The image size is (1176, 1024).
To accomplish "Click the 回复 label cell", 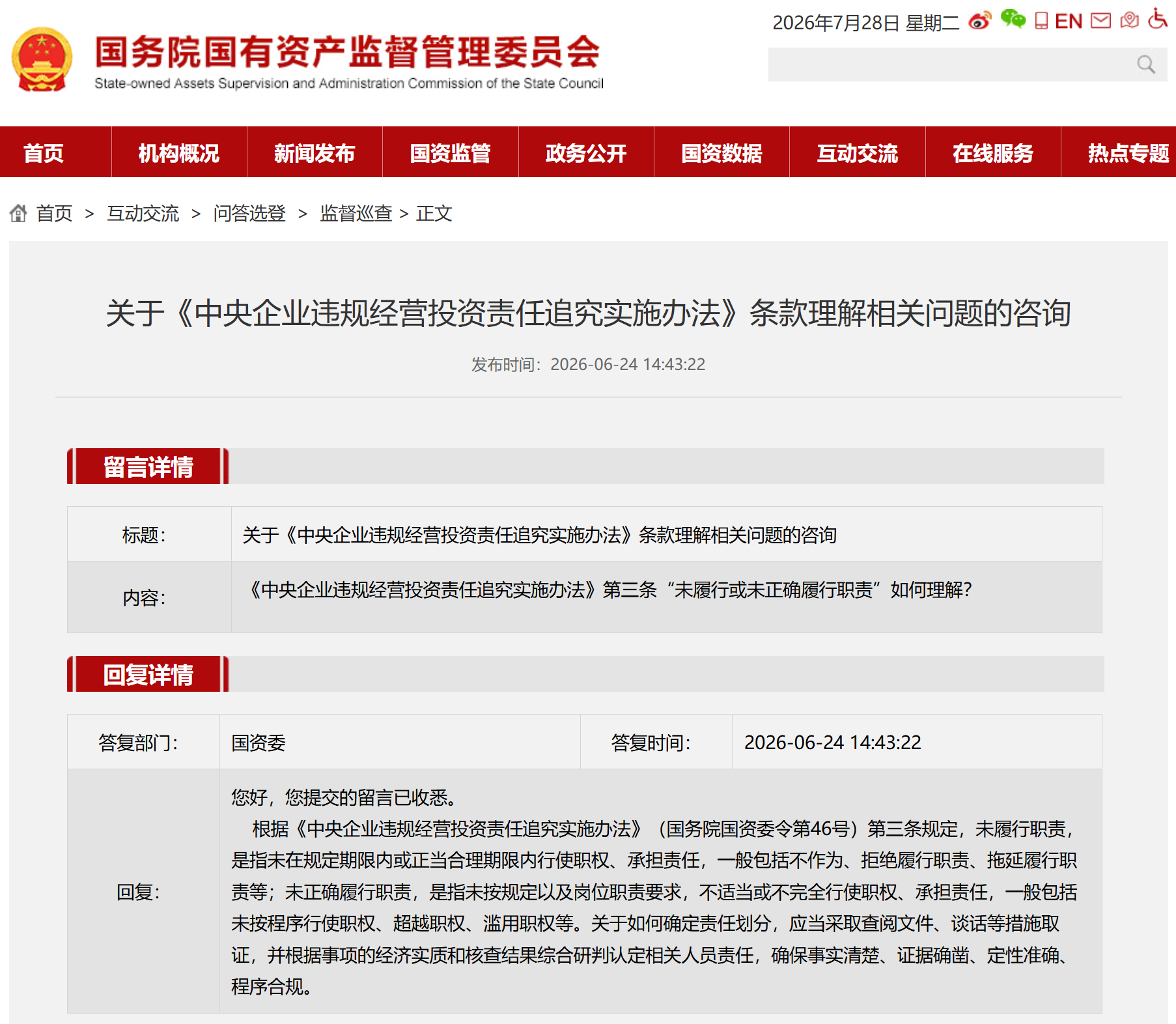I will coord(143,891).
